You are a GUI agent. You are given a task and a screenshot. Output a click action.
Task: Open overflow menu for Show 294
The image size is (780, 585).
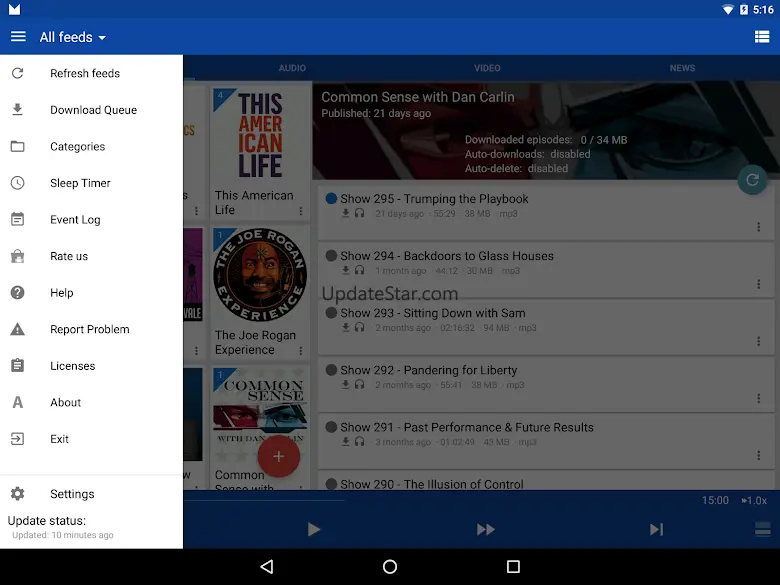tap(758, 284)
